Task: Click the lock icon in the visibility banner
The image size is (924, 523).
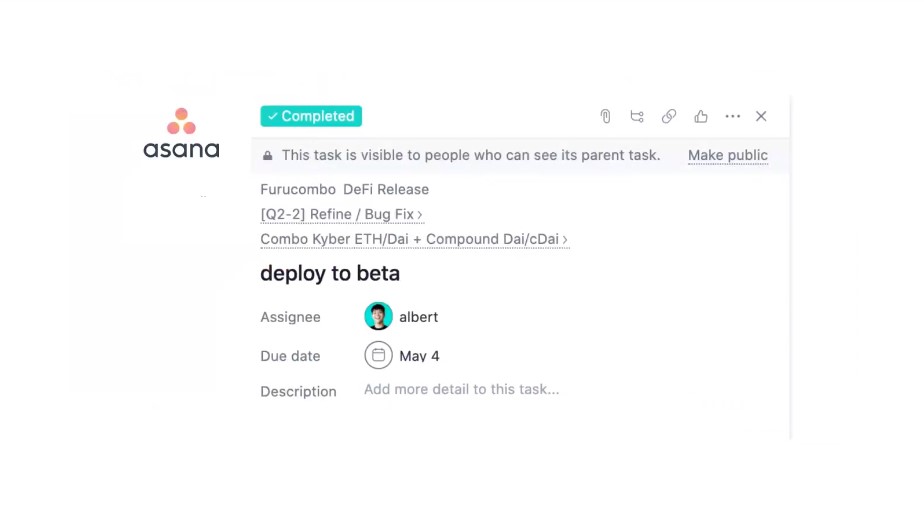Action: tap(268, 155)
